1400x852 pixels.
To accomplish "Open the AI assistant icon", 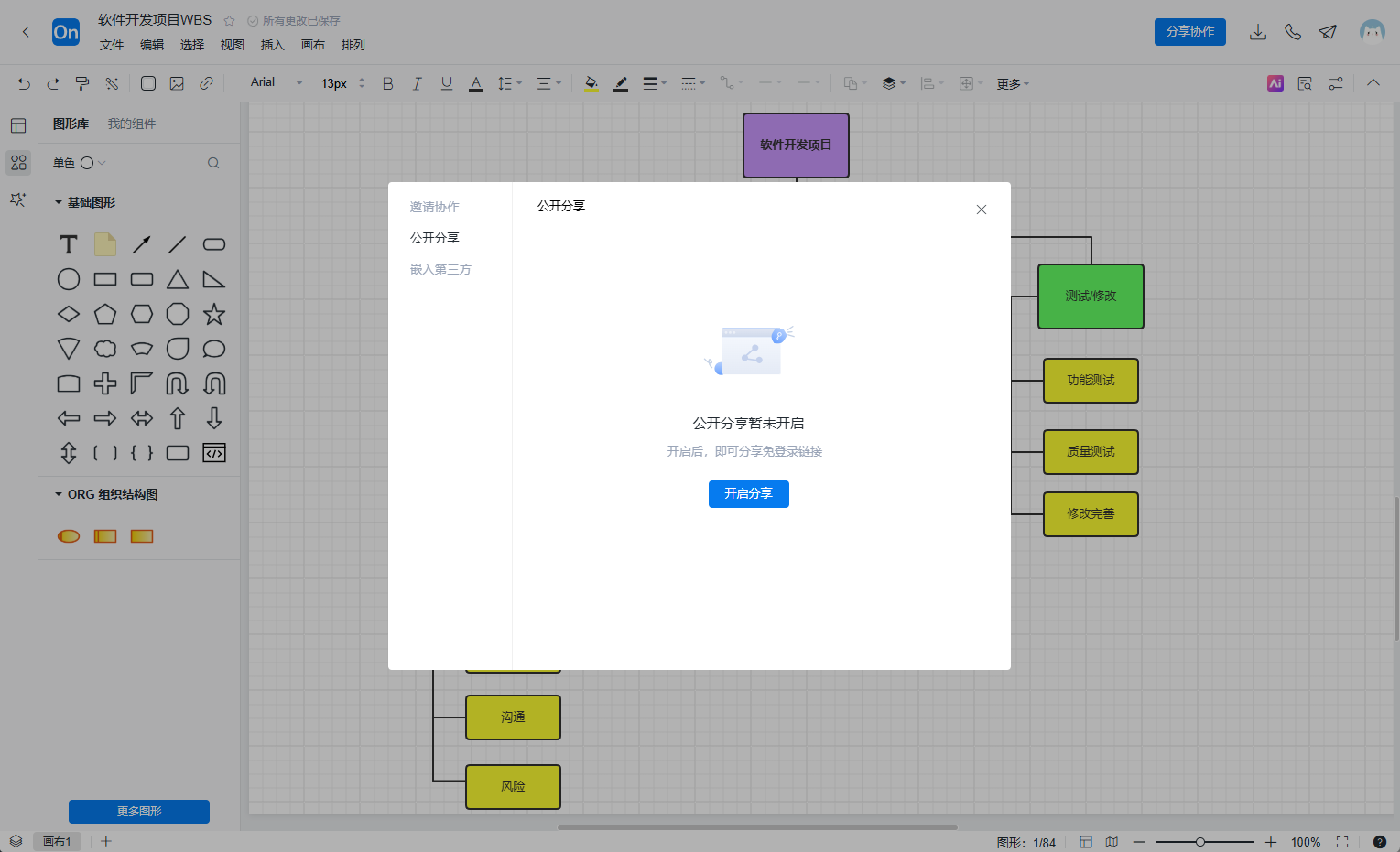I will tap(1275, 83).
